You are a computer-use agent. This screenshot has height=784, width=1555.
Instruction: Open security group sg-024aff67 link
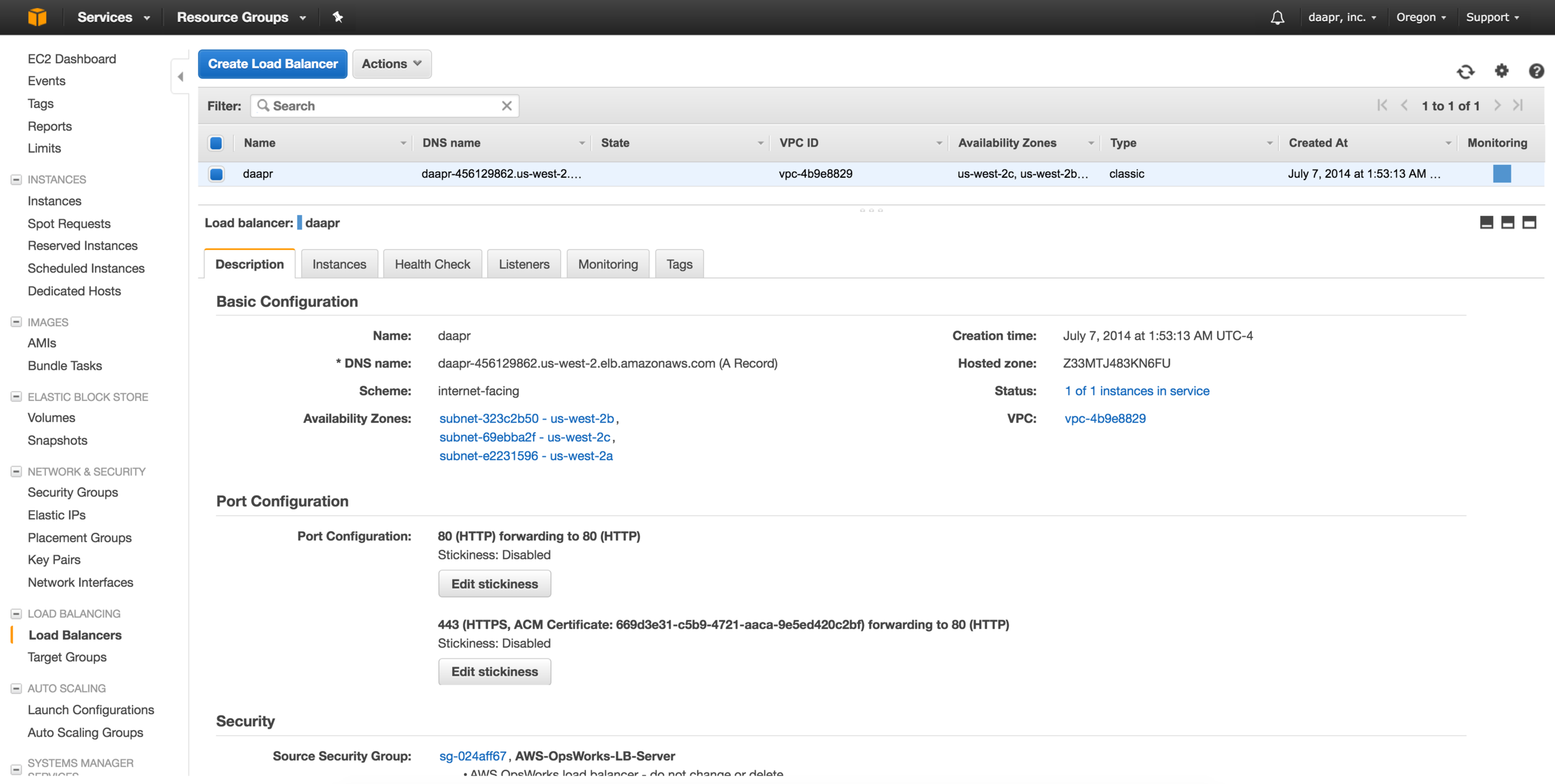point(473,756)
